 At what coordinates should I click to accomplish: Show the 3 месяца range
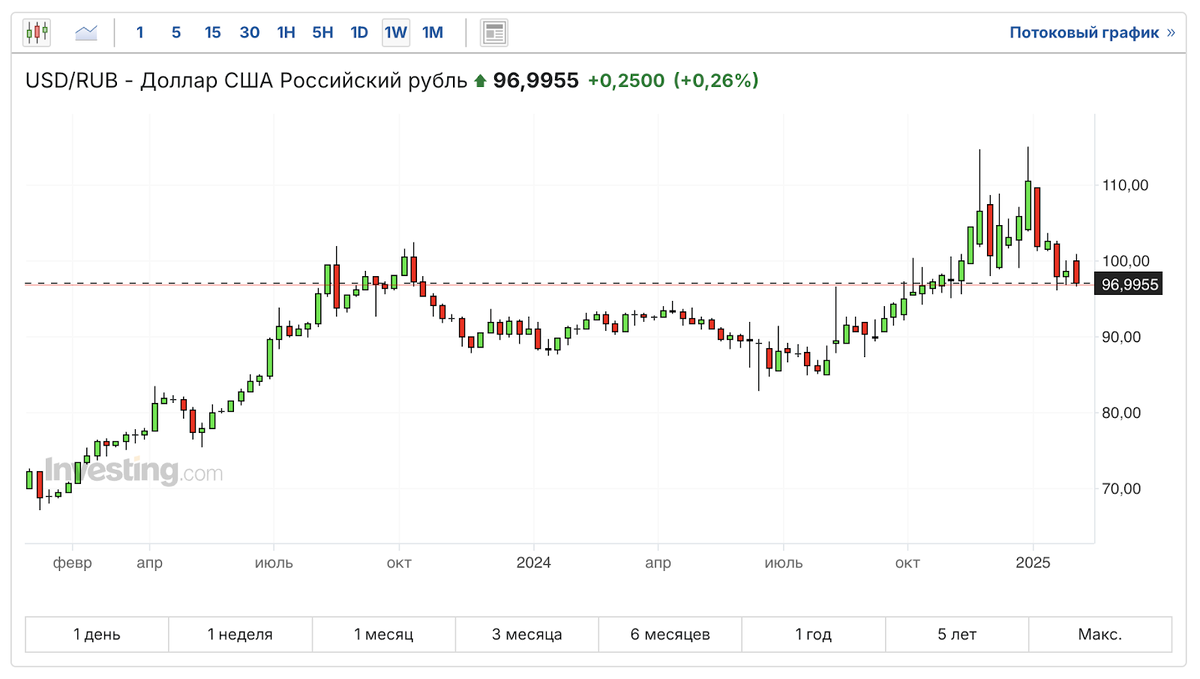point(527,634)
